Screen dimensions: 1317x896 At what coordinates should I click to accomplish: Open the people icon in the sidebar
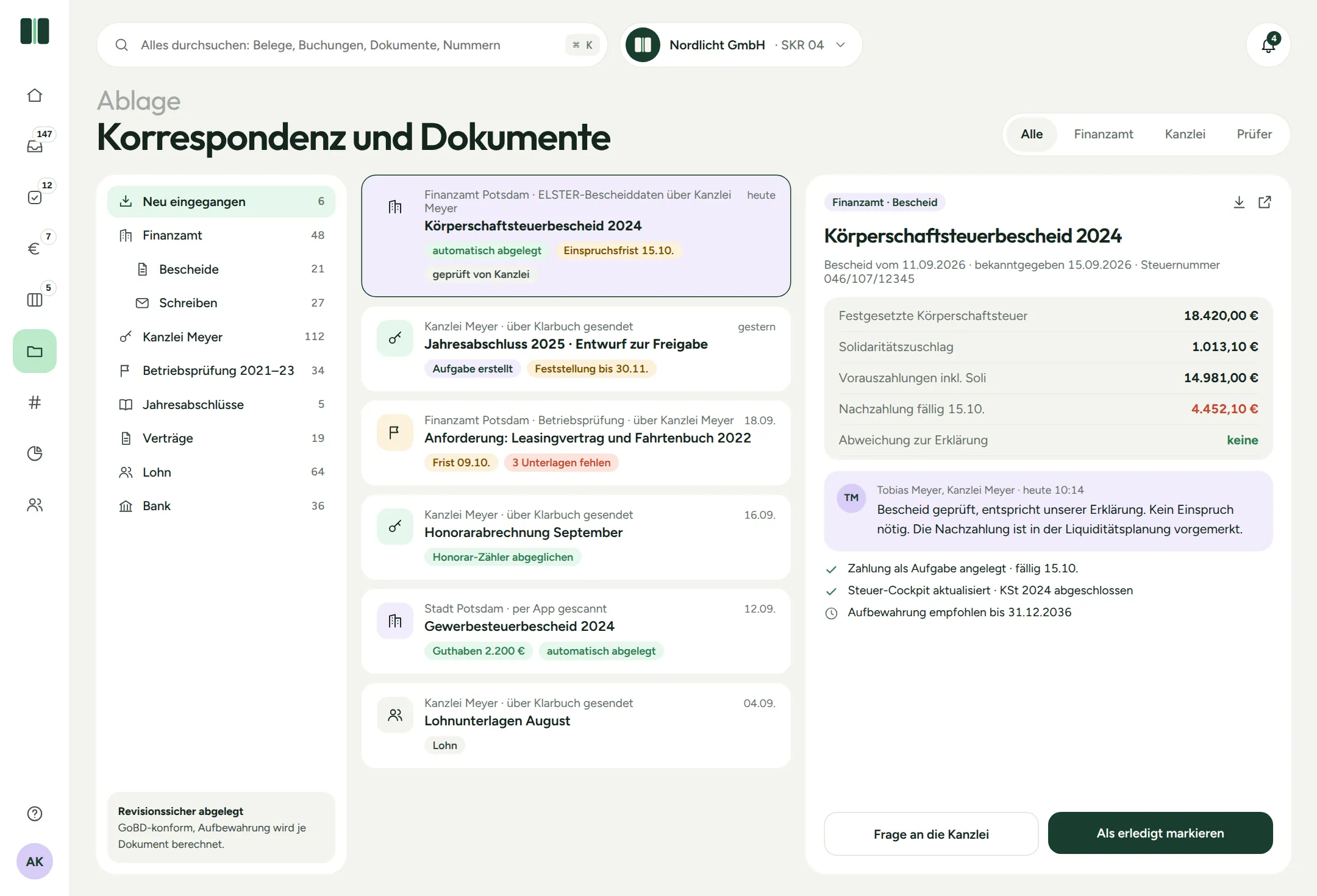[35, 505]
